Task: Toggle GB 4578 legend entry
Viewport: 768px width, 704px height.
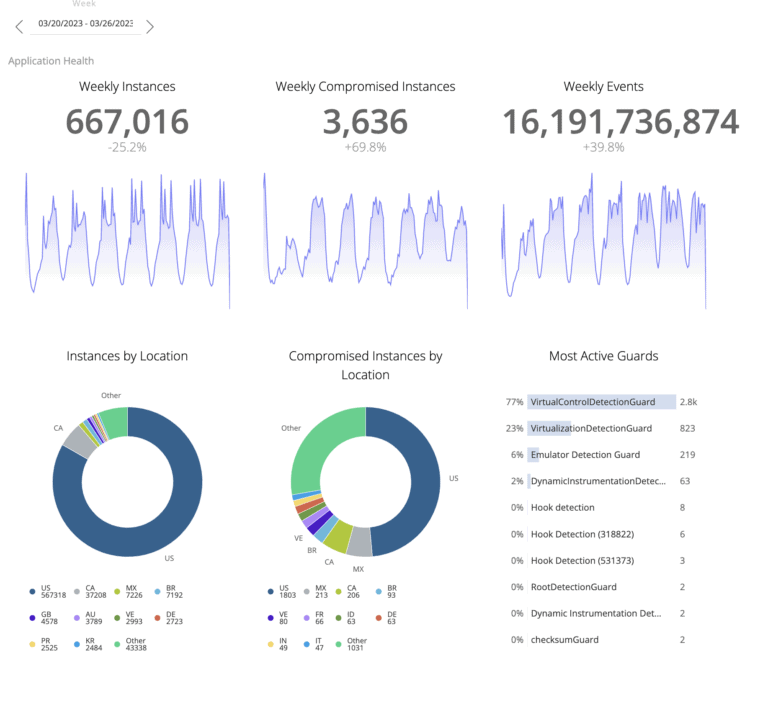Action: [x=44, y=618]
